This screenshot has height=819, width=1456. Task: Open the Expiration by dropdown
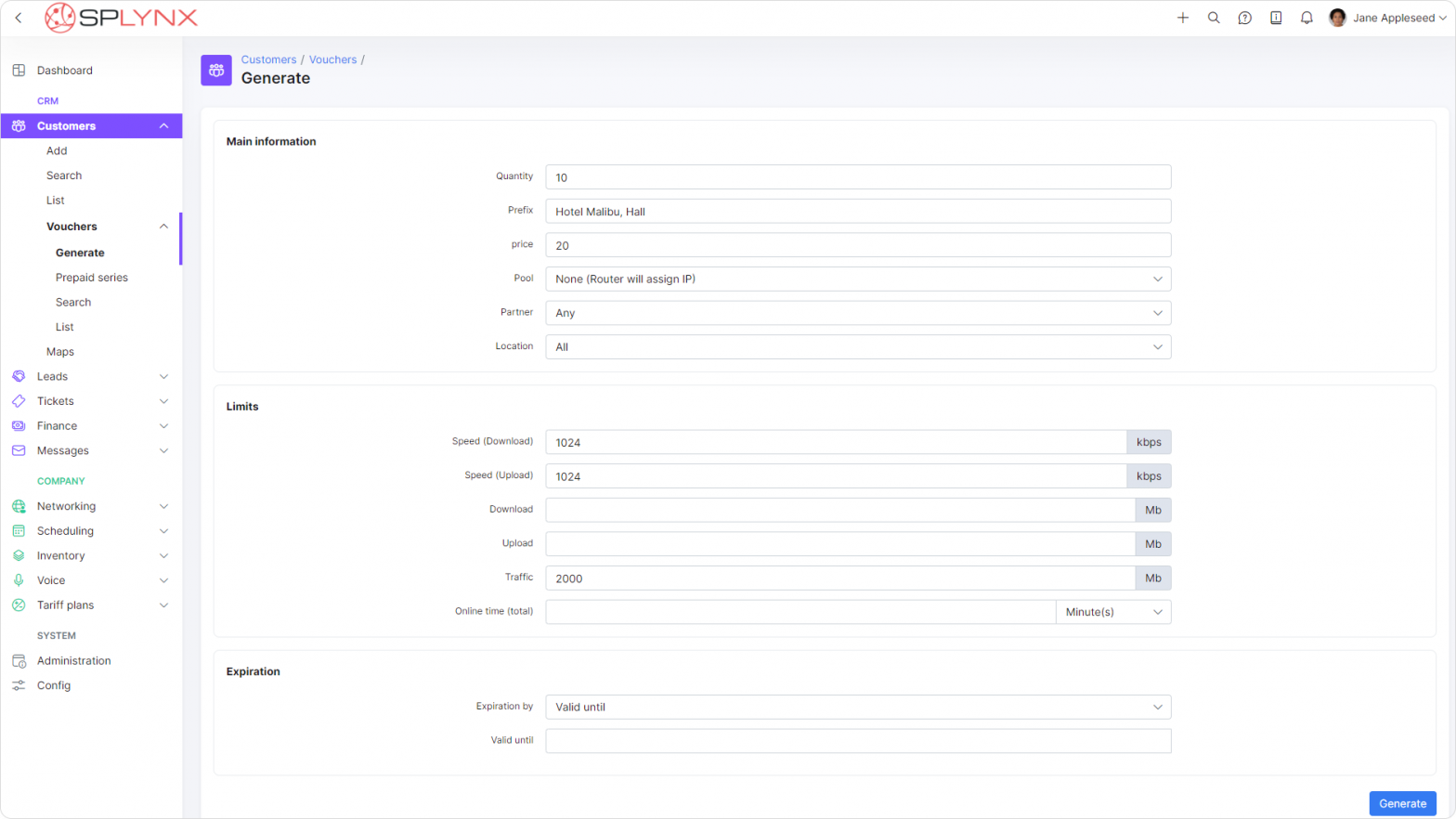coord(857,708)
